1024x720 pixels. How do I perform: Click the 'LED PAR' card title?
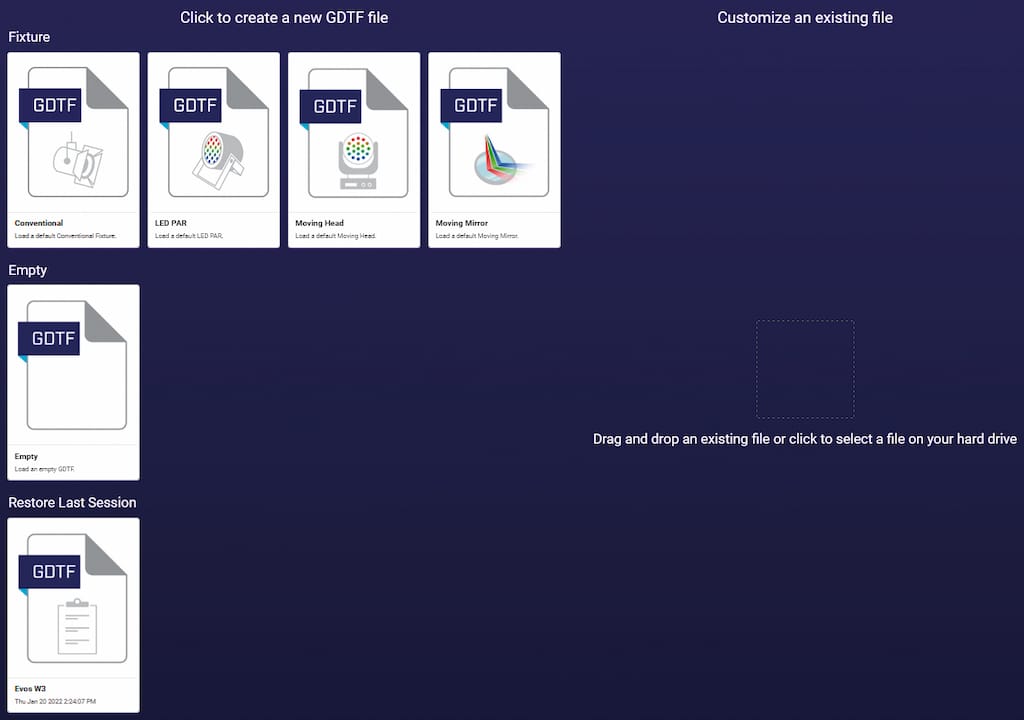click(171, 223)
